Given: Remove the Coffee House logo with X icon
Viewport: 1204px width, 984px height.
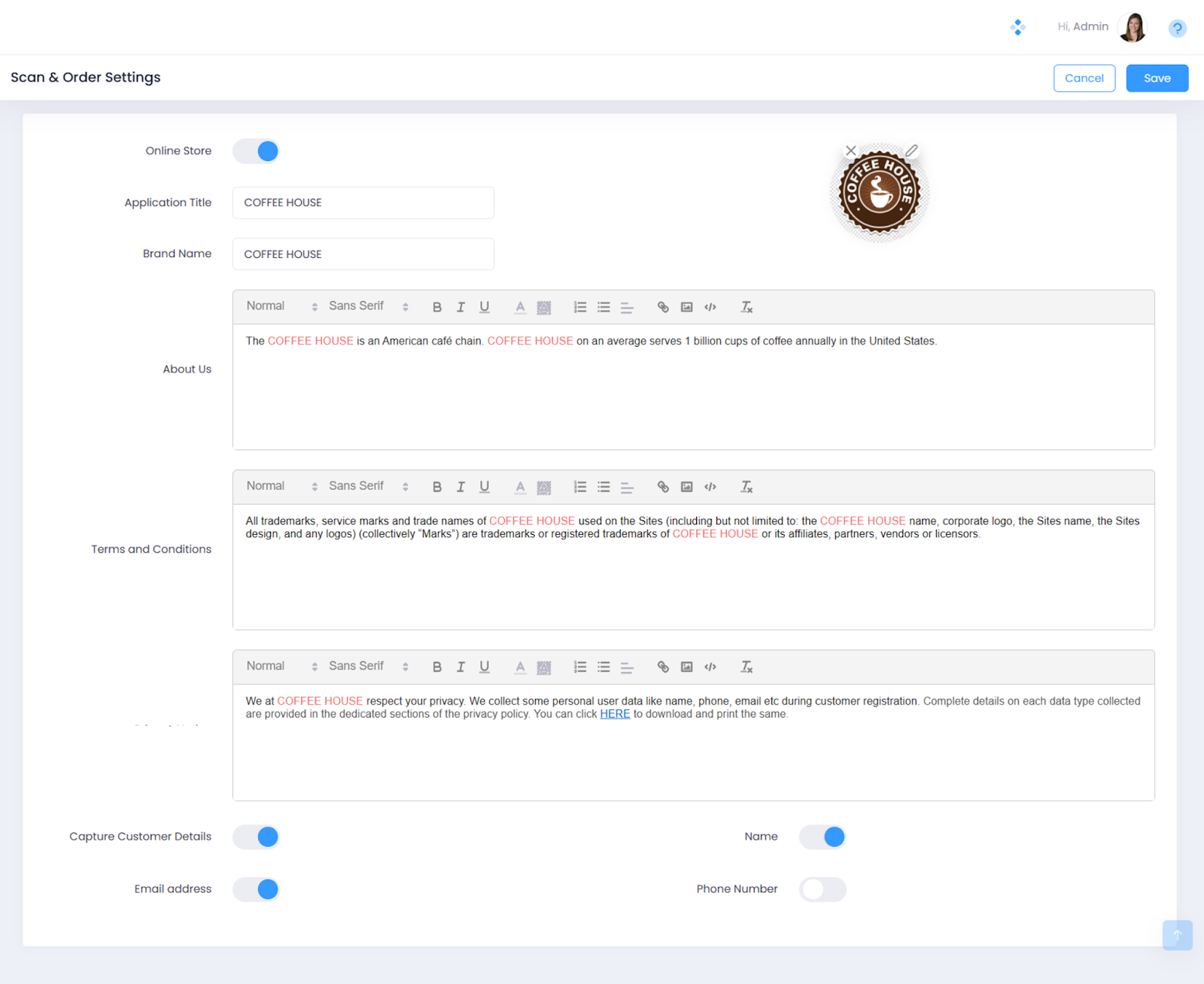Looking at the screenshot, I should pos(850,150).
